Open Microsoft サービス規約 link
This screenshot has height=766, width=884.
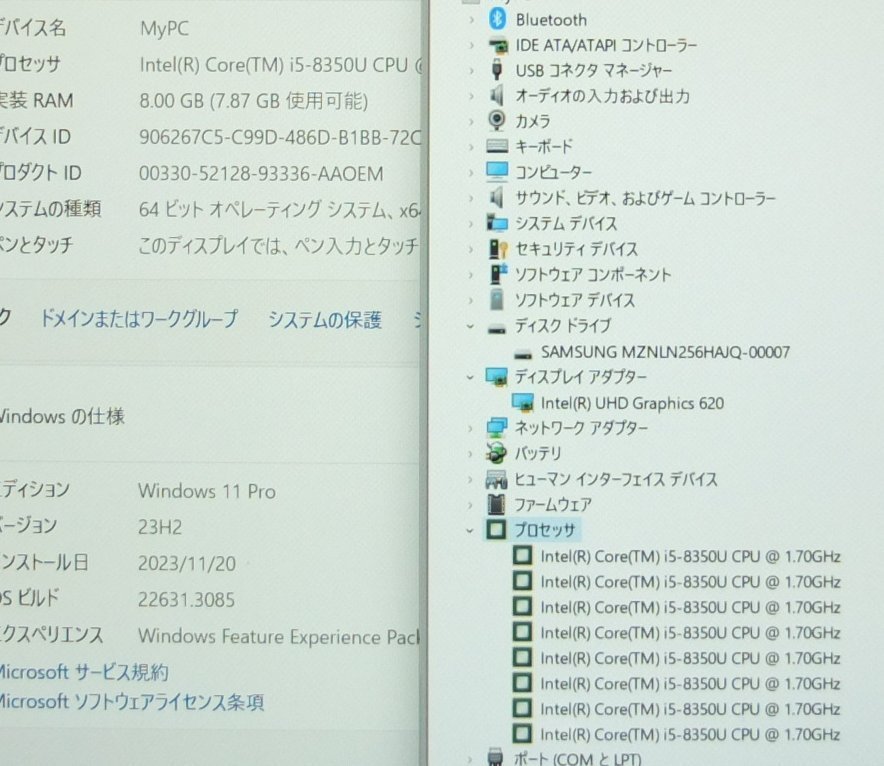(x=83, y=672)
